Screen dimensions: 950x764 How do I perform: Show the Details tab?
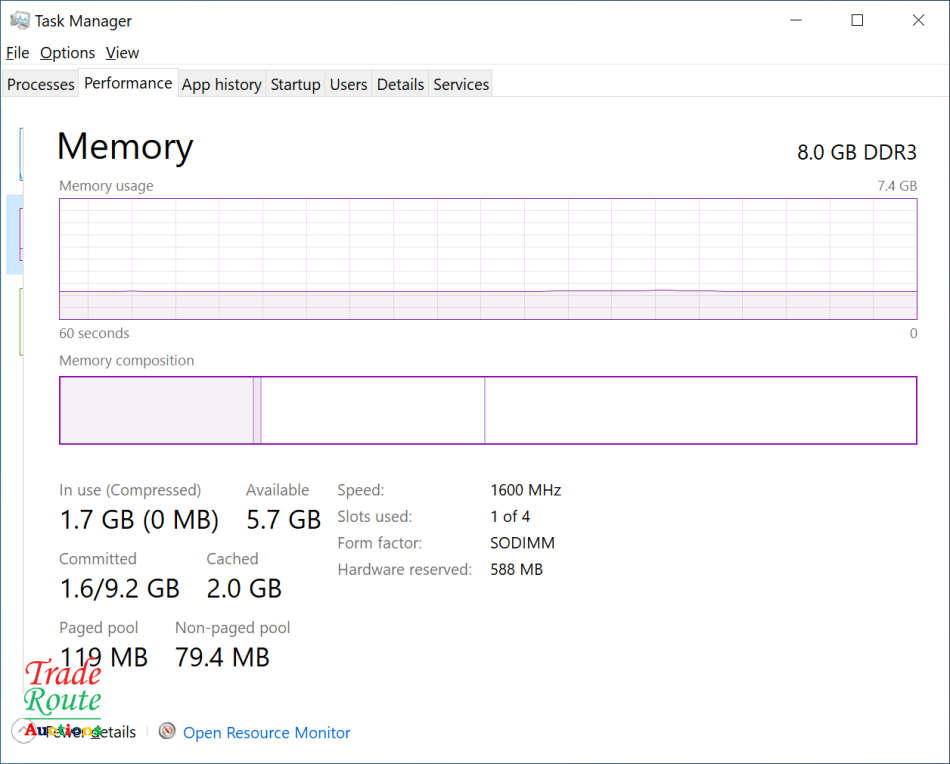[400, 85]
